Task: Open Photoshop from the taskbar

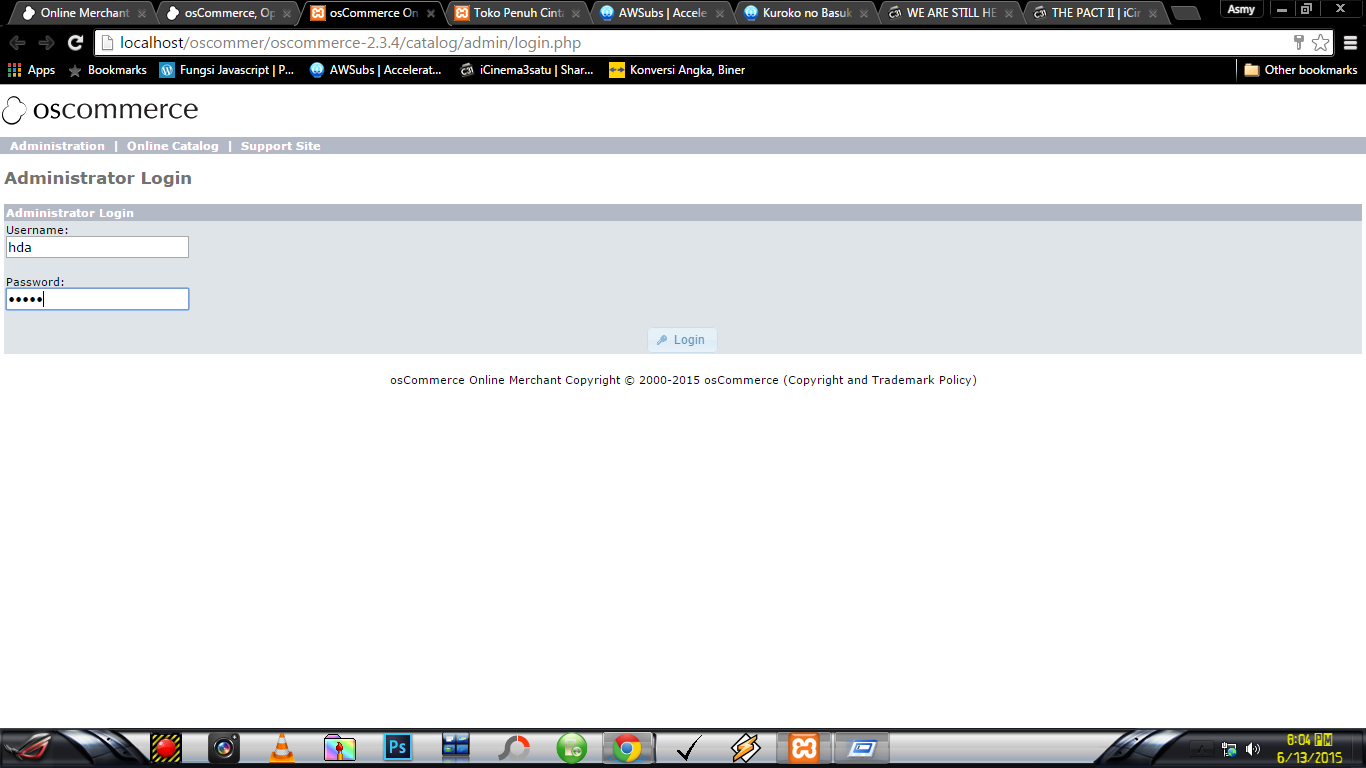Action: pyautogui.click(x=398, y=748)
